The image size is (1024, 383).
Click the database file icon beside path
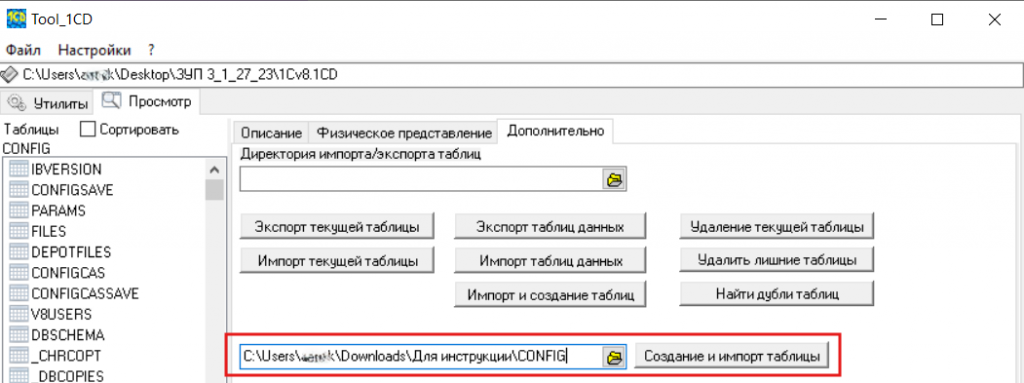coord(10,74)
